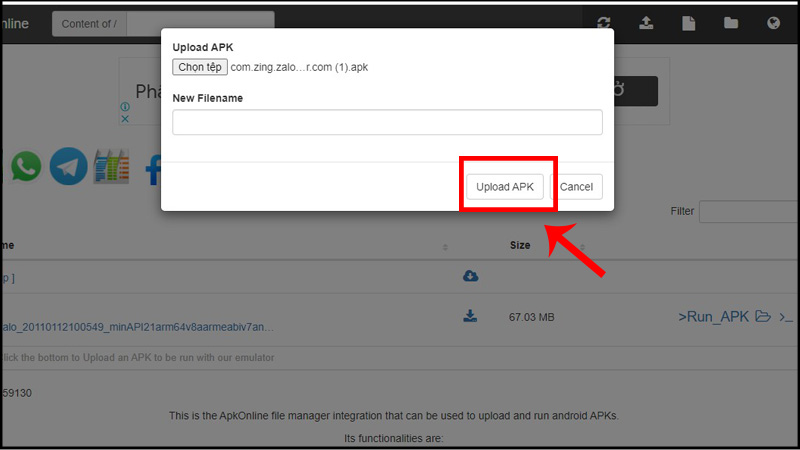The image size is (800, 450).
Task: Close the advertisement with the X icon
Action: point(125,119)
